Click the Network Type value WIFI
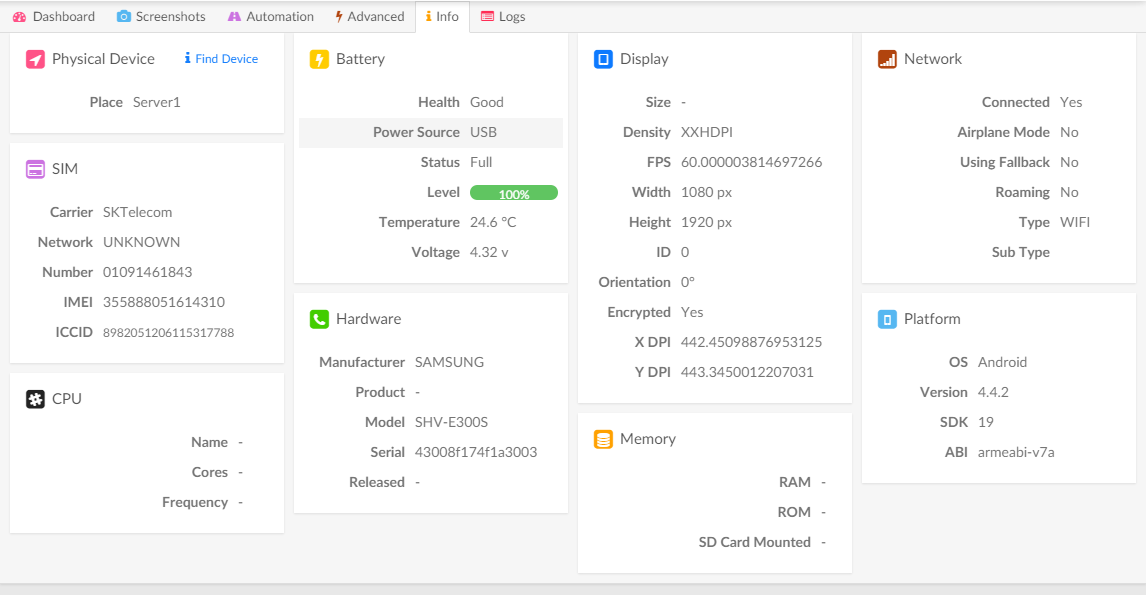1146x595 pixels. coord(1075,222)
